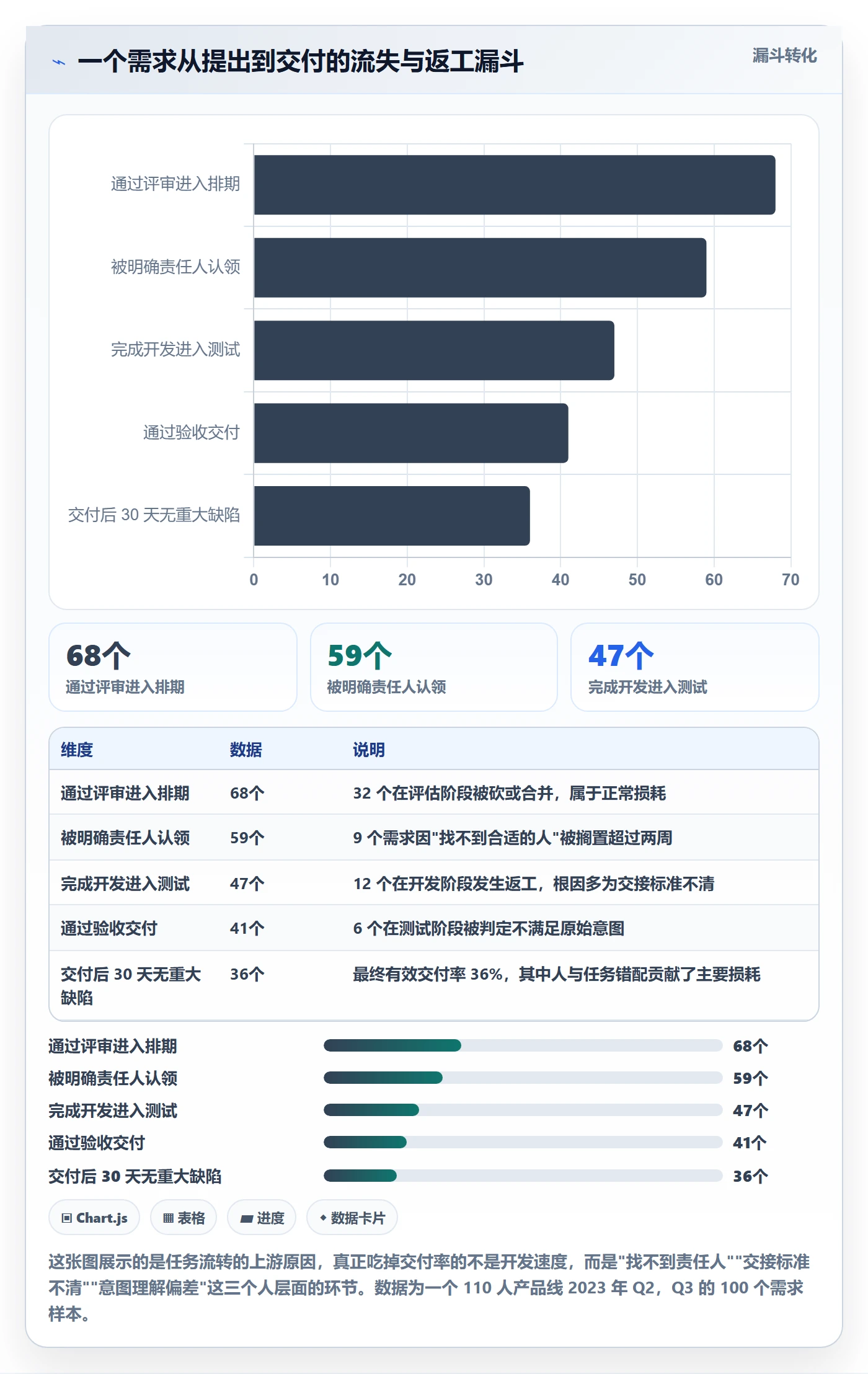Click the 通过验收交付 chart bar
Screen dimensions: 868x1374
coord(411,433)
